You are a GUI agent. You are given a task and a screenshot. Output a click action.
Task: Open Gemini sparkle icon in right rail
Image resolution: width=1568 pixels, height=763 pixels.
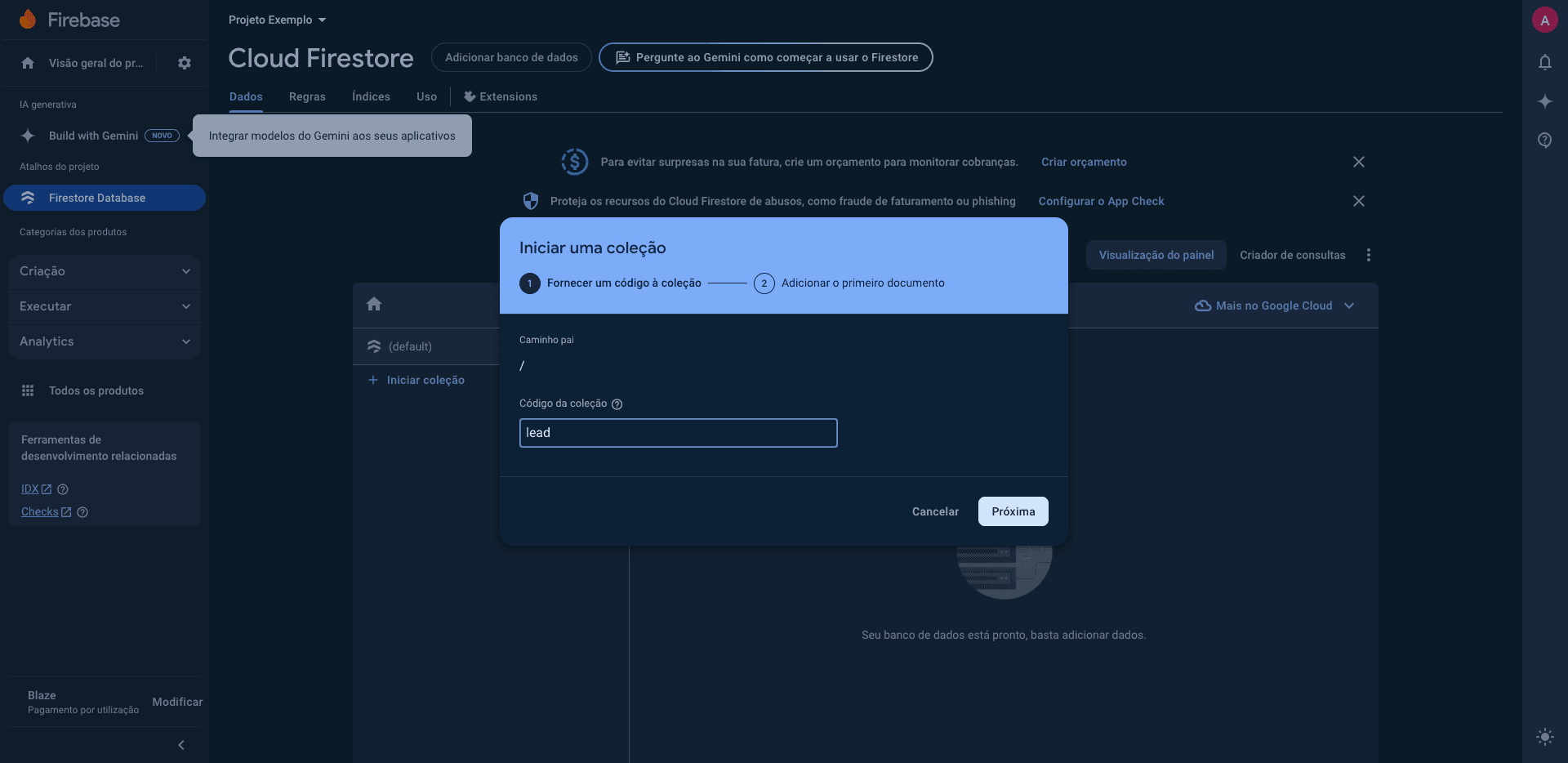pyautogui.click(x=1545, y=101)
